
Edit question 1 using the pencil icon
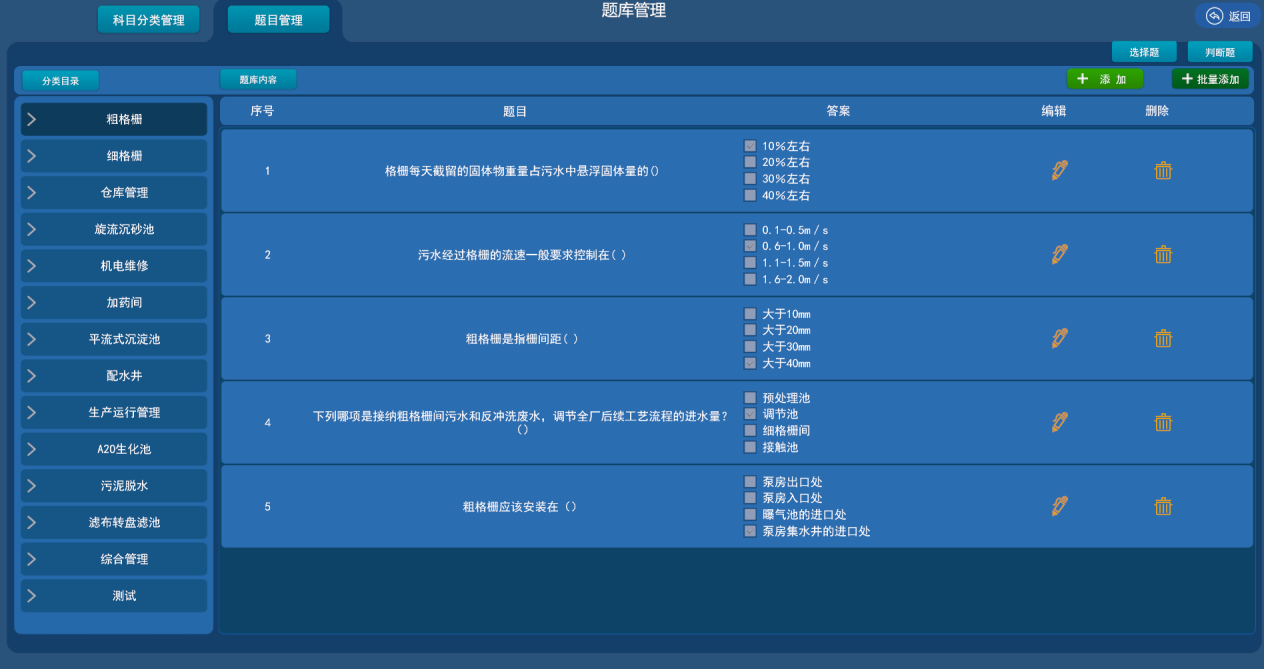click(1059, 170)
